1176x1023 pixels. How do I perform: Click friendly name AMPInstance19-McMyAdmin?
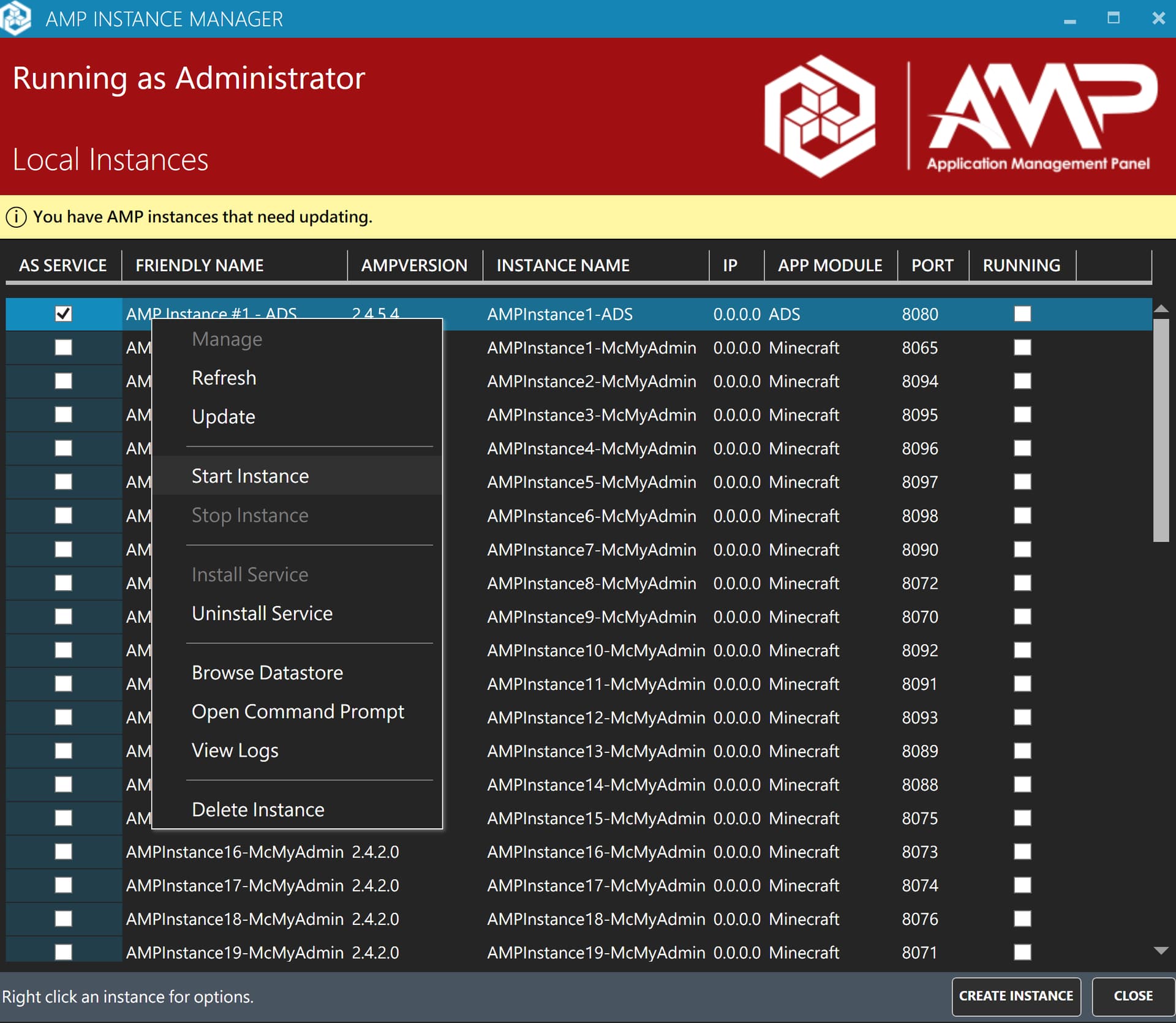pos(235,953)
